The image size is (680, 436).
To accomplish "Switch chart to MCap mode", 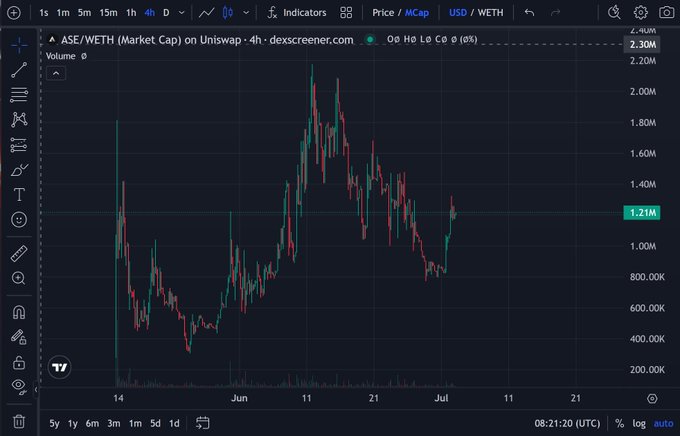I will coord(417,13).
